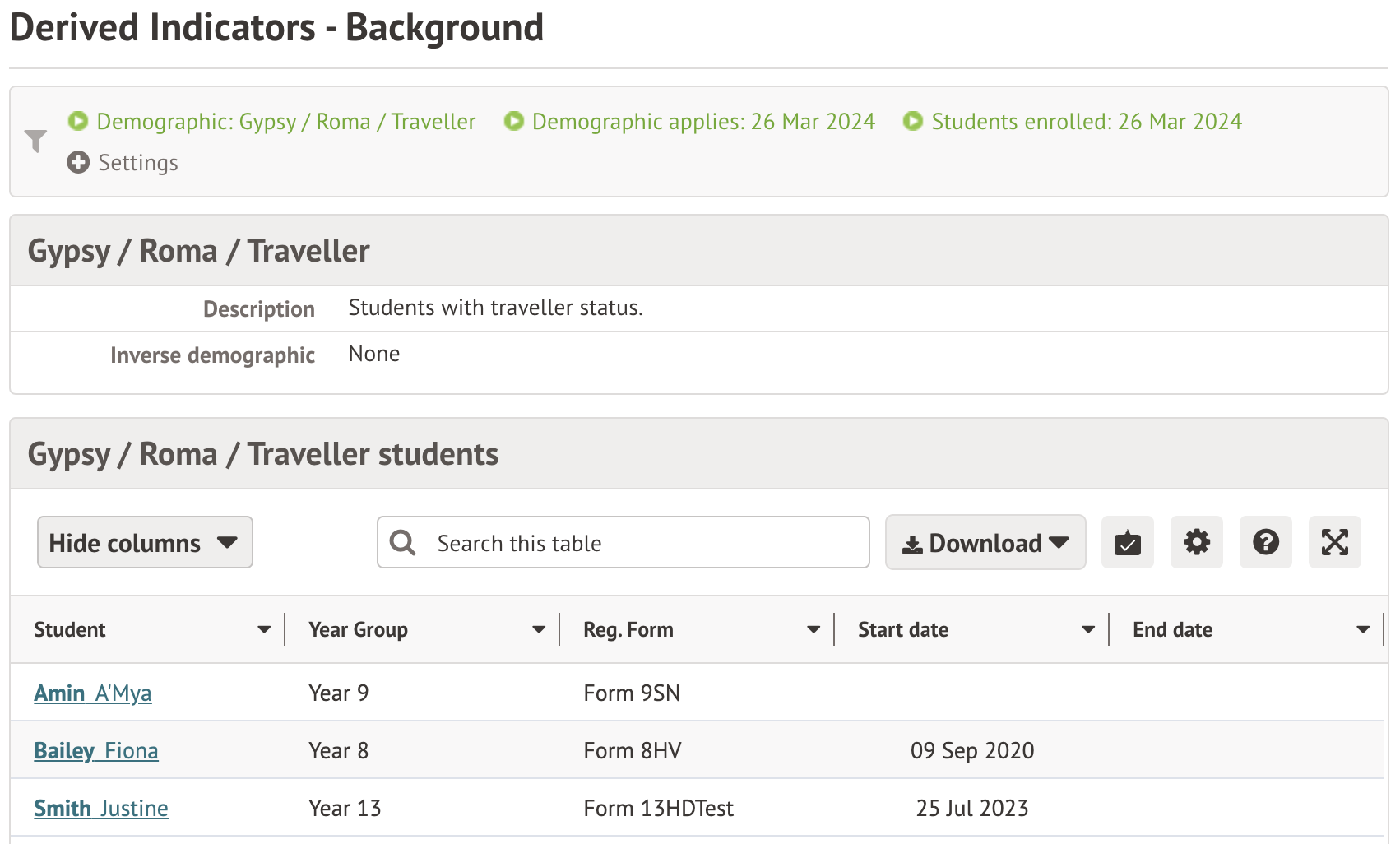
Task: Open the Reg. Form column menu arrow
Action: click(814, 630)
